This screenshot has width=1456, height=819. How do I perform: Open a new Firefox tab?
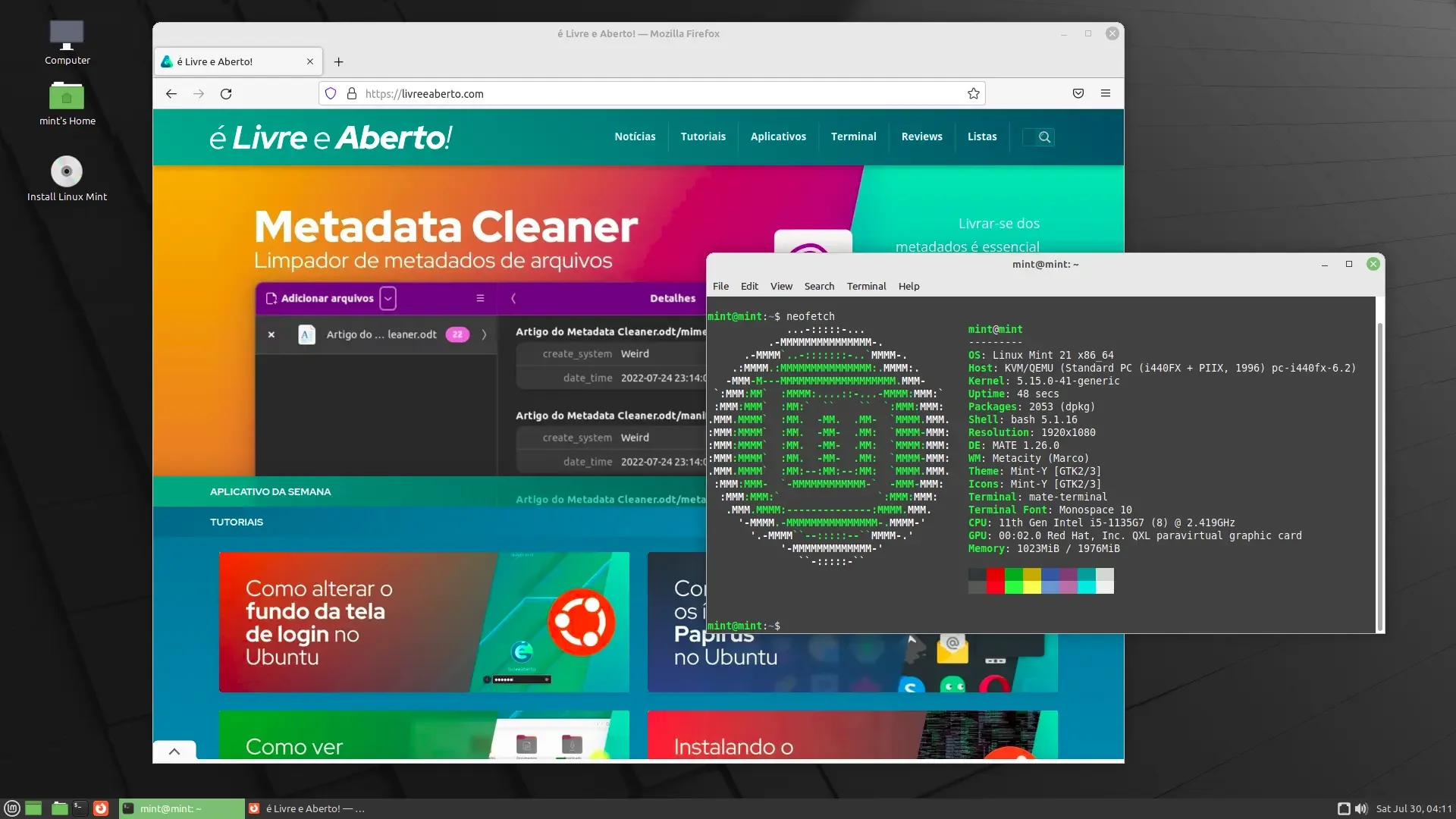339,62
